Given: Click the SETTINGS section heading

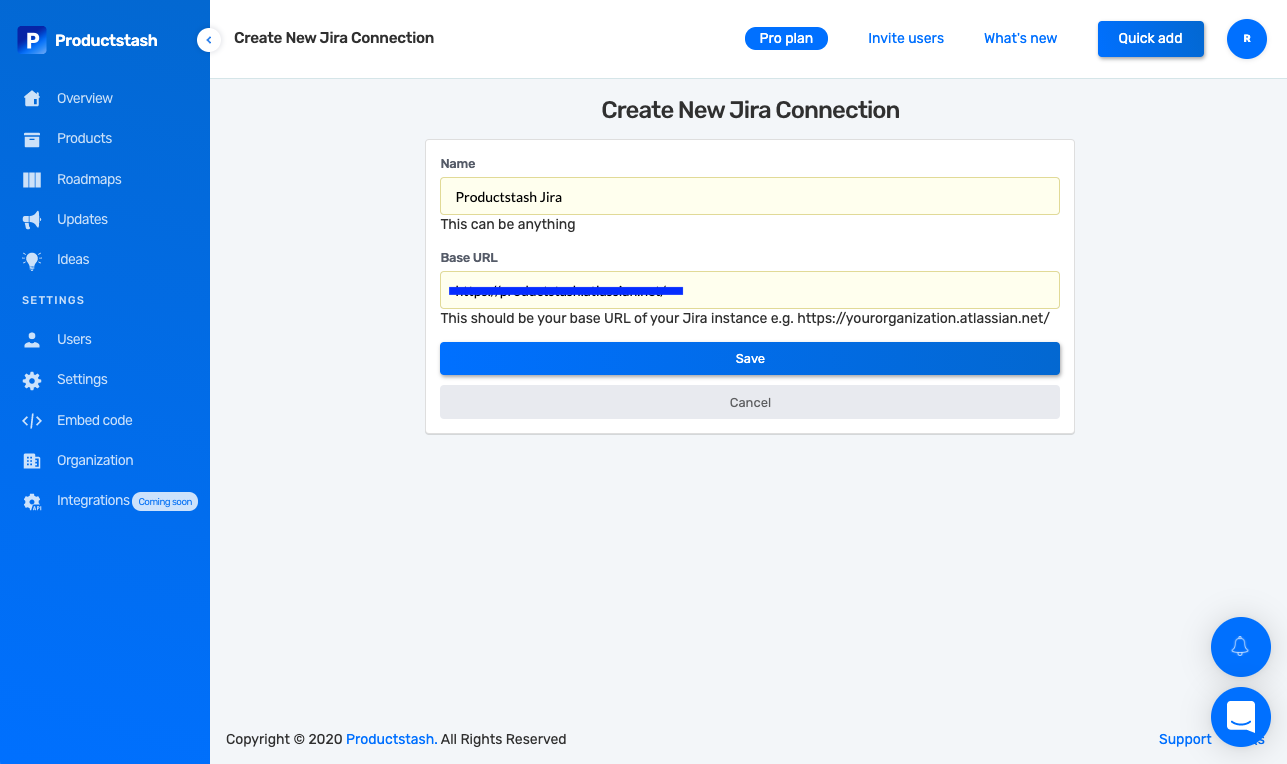Looking at the screenshot, I should tap(53, 300).
